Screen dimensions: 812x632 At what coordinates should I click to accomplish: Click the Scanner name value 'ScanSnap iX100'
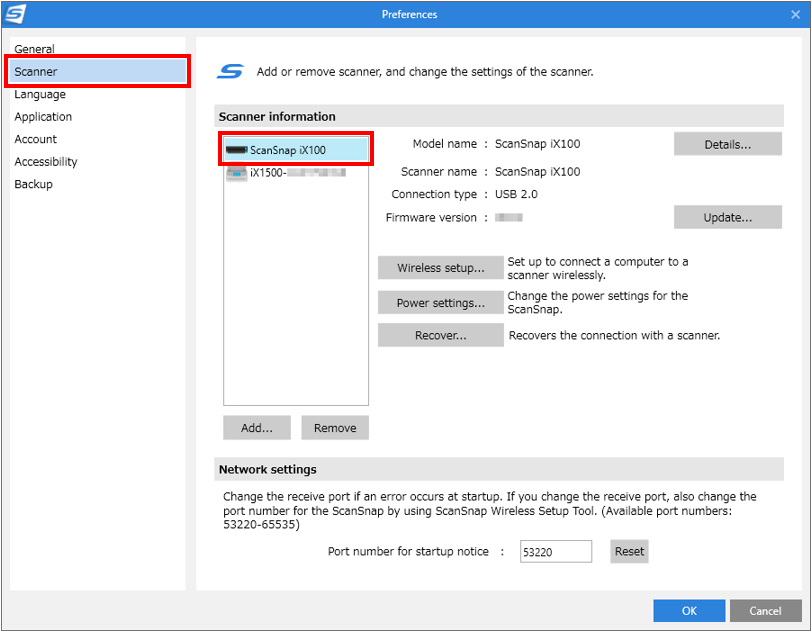coord(538,171)
